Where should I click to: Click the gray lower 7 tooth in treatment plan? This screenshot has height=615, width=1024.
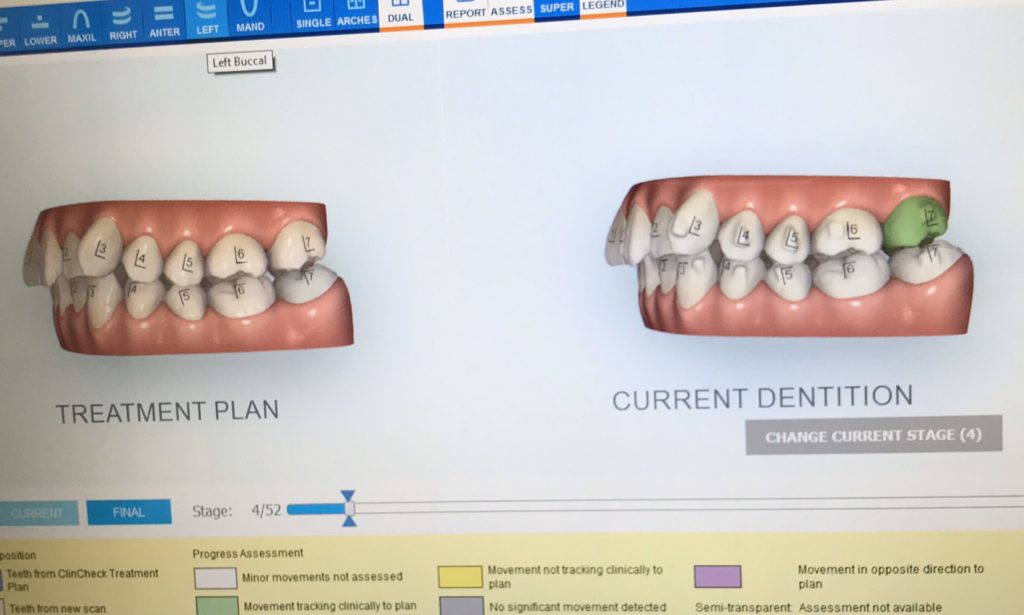point(306,283)
